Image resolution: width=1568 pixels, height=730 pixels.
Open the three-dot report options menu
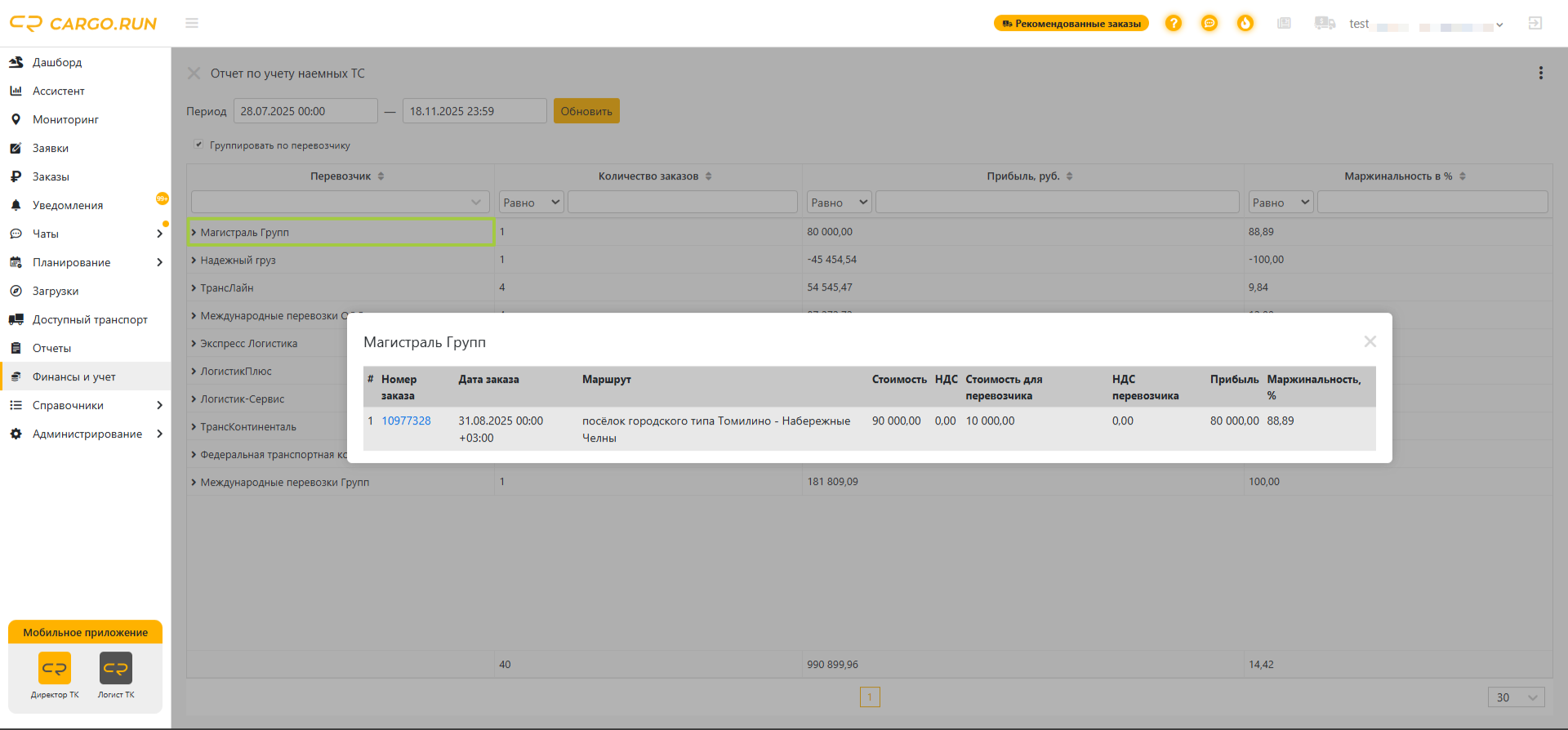(1541, 73)
